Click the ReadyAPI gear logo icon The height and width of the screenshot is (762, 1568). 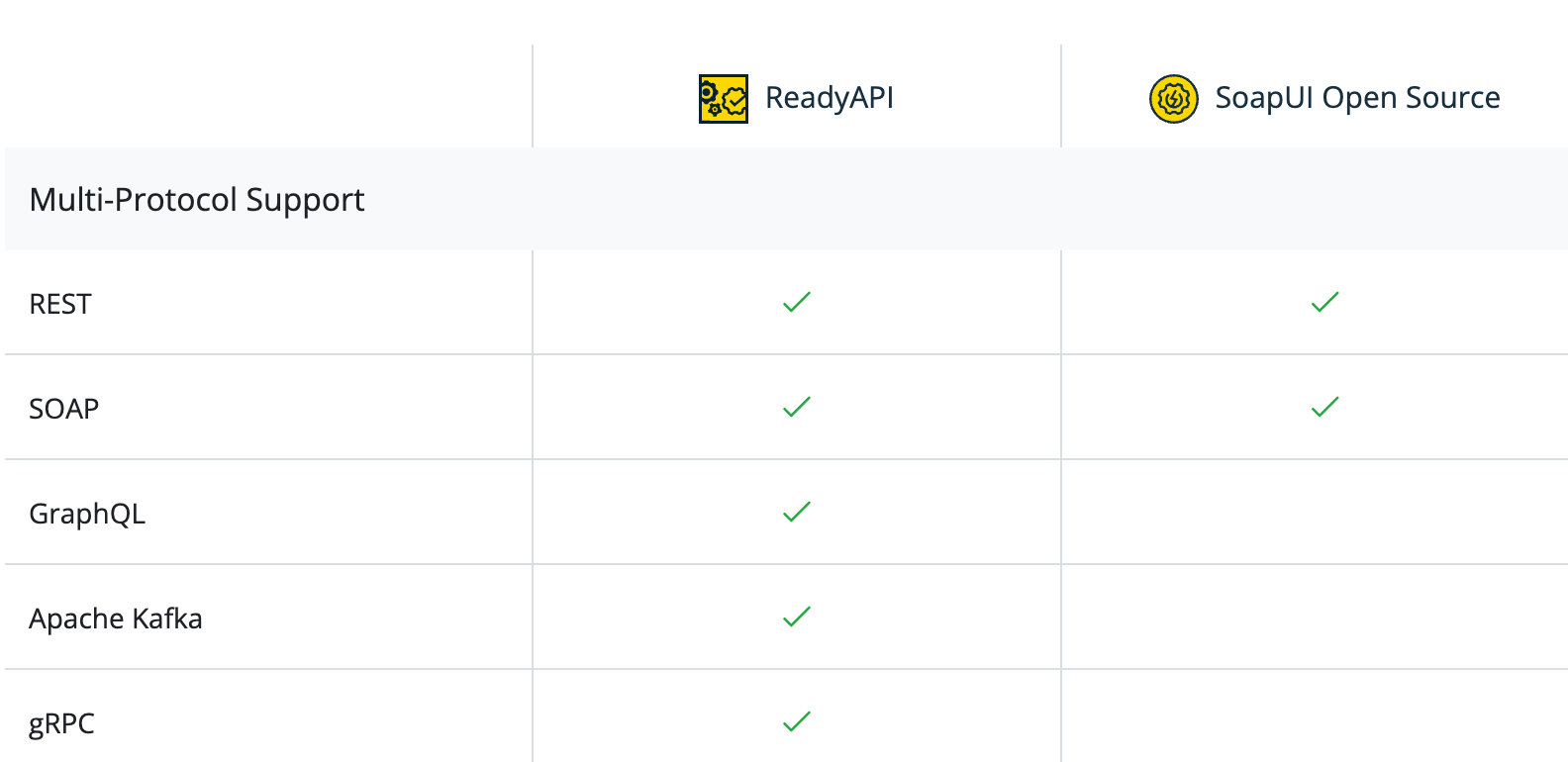tap(723, 99)
